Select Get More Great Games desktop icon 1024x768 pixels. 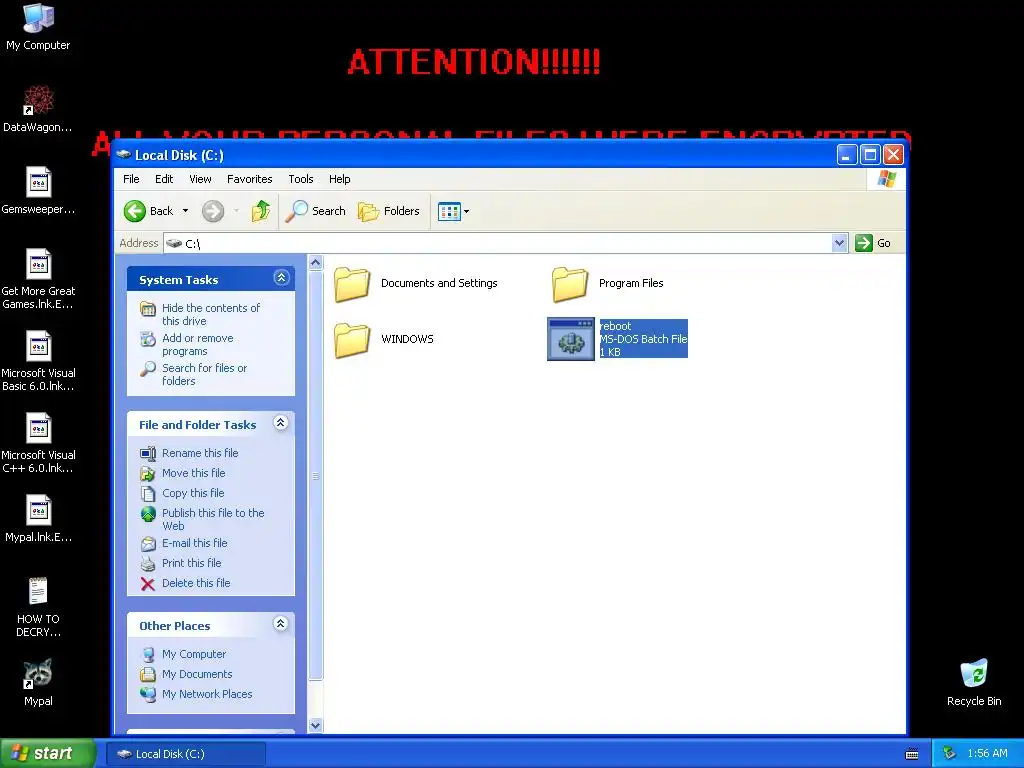[x=38, y=279]
